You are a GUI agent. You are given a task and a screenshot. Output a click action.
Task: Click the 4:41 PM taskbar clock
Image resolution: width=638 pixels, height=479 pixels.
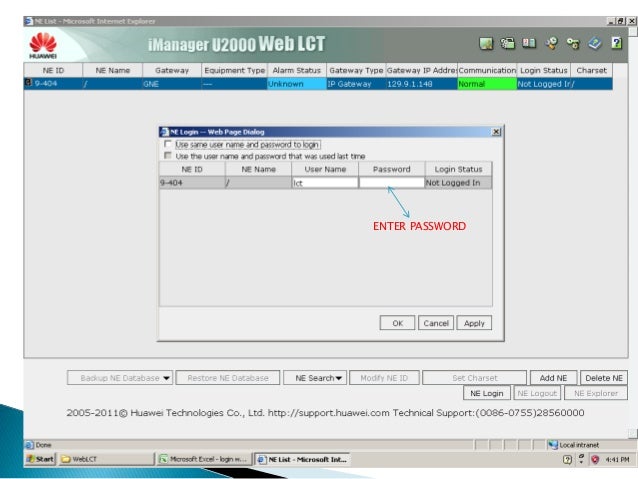[617, 459]
